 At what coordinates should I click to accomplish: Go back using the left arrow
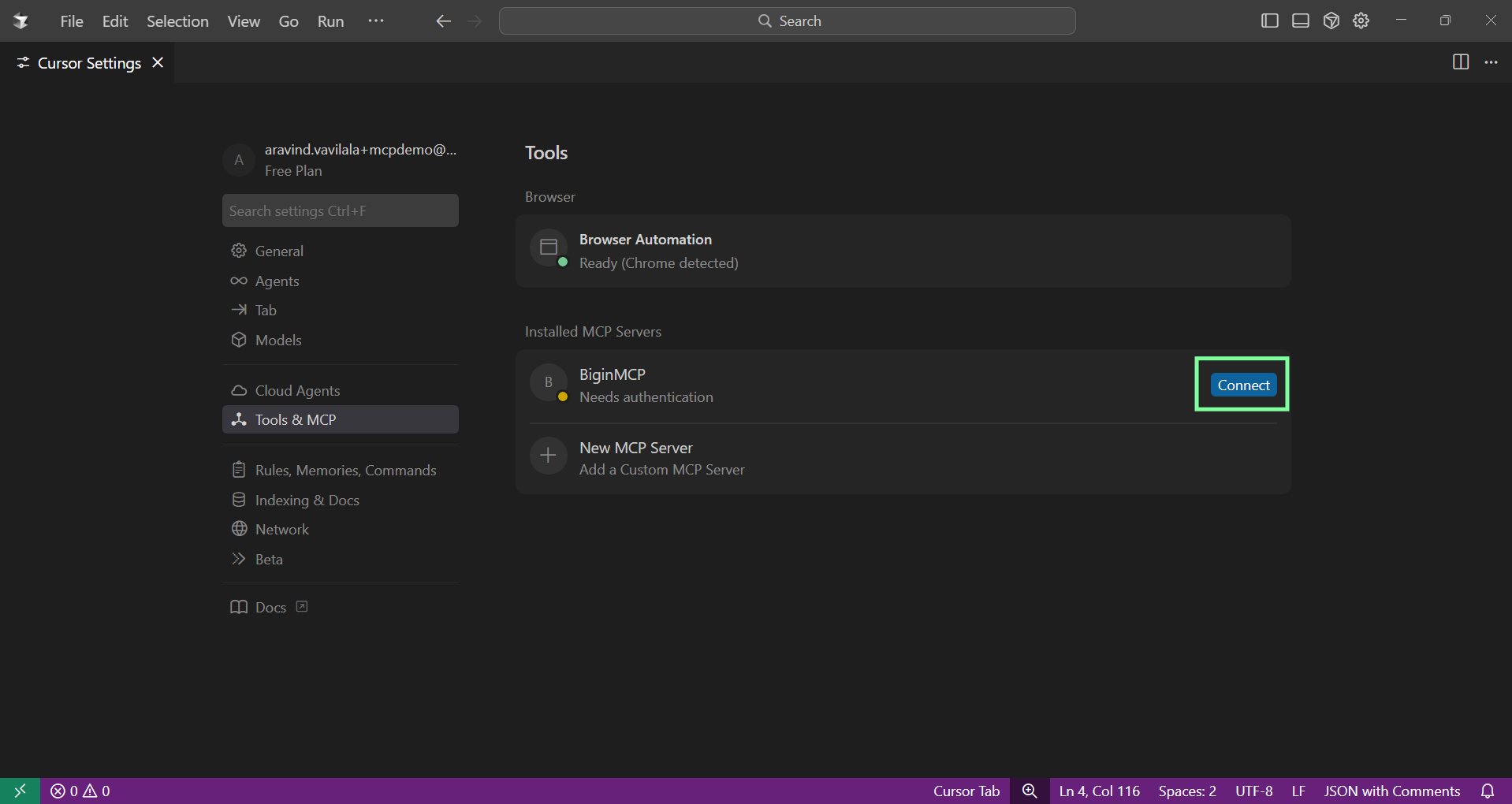point(443,21)
